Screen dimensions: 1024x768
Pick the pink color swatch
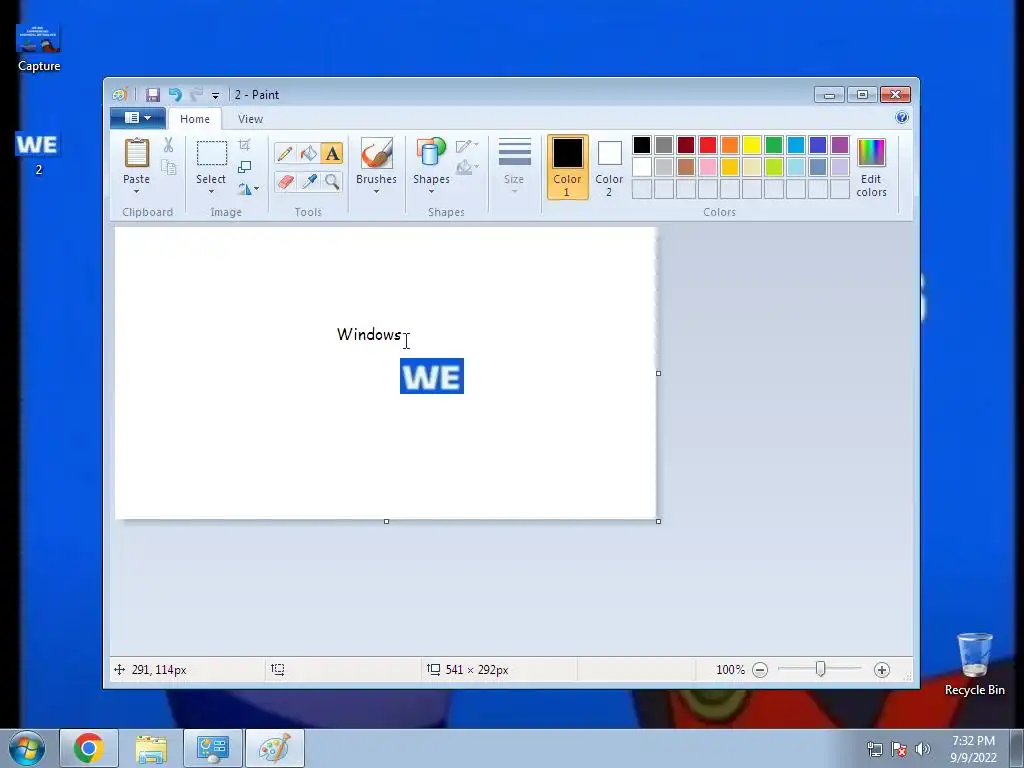708,167
